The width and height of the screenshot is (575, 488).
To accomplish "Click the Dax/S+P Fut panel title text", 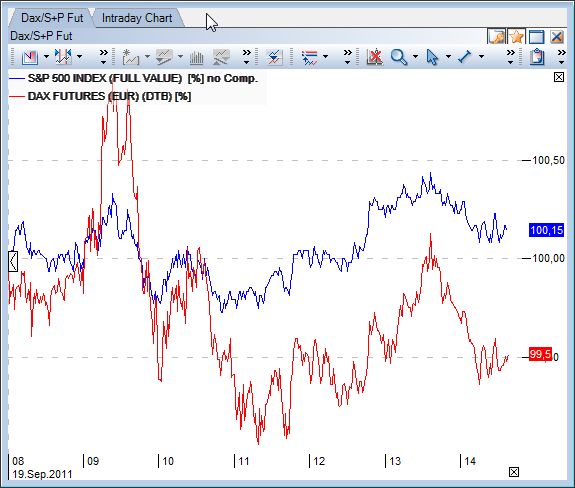I will [x=41, y=36].
